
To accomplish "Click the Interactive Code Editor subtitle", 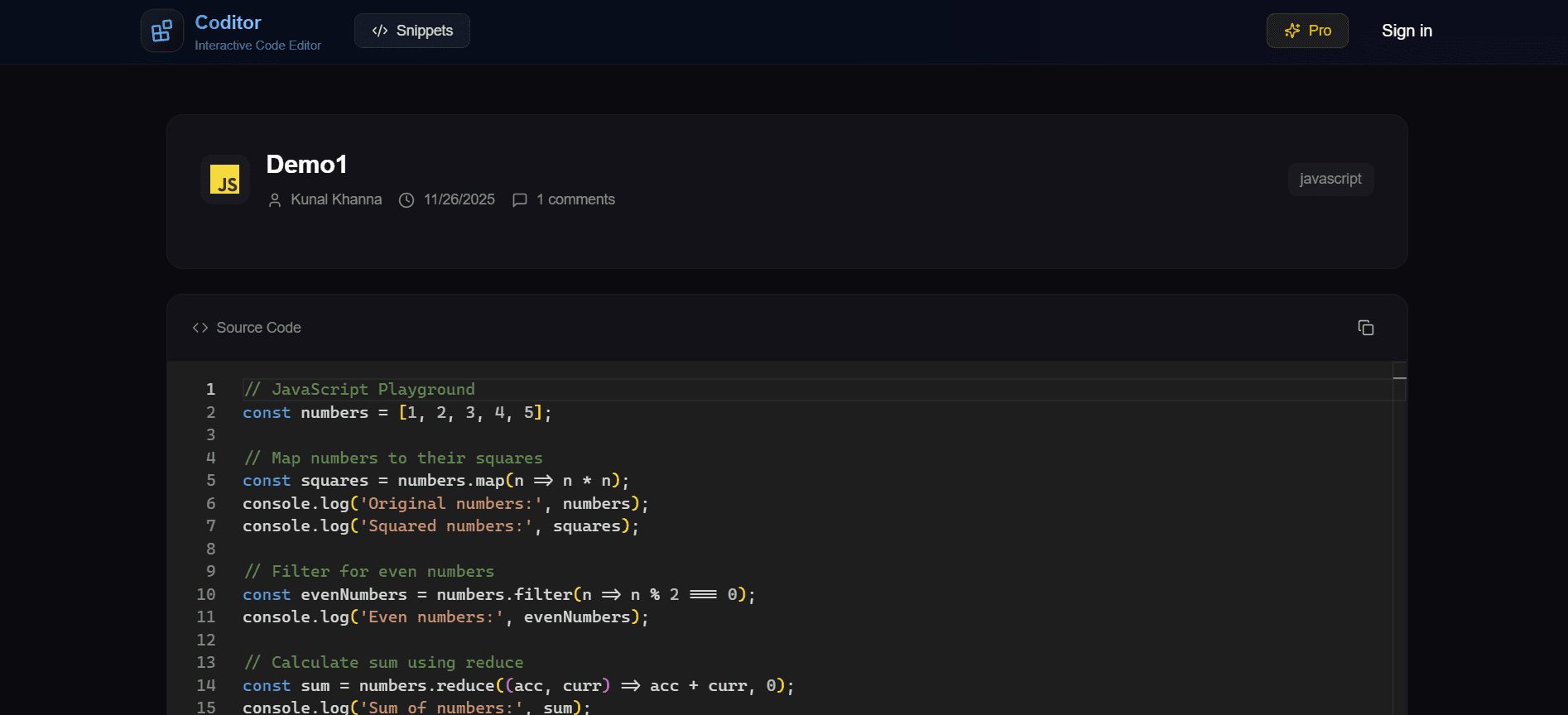I will pyautogui.click(x=257, y=46).
